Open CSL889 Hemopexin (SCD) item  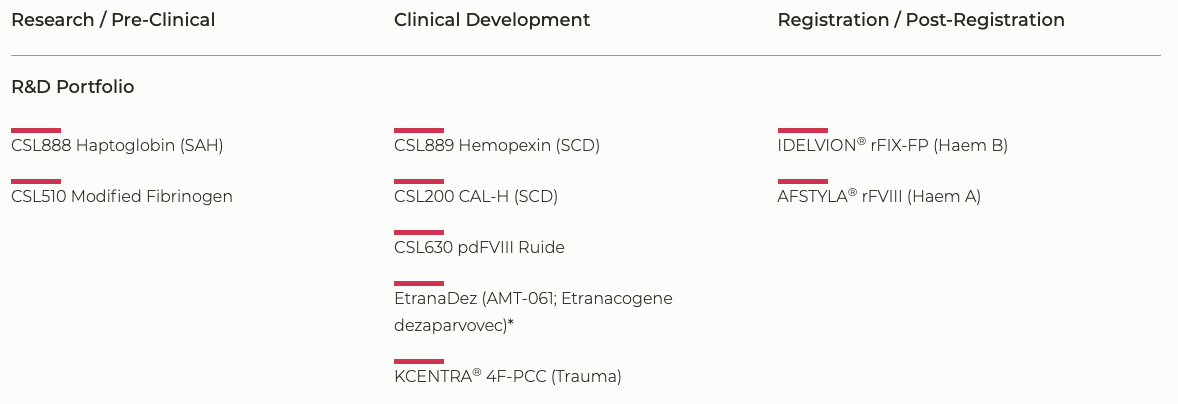click(x=497, y=146)
